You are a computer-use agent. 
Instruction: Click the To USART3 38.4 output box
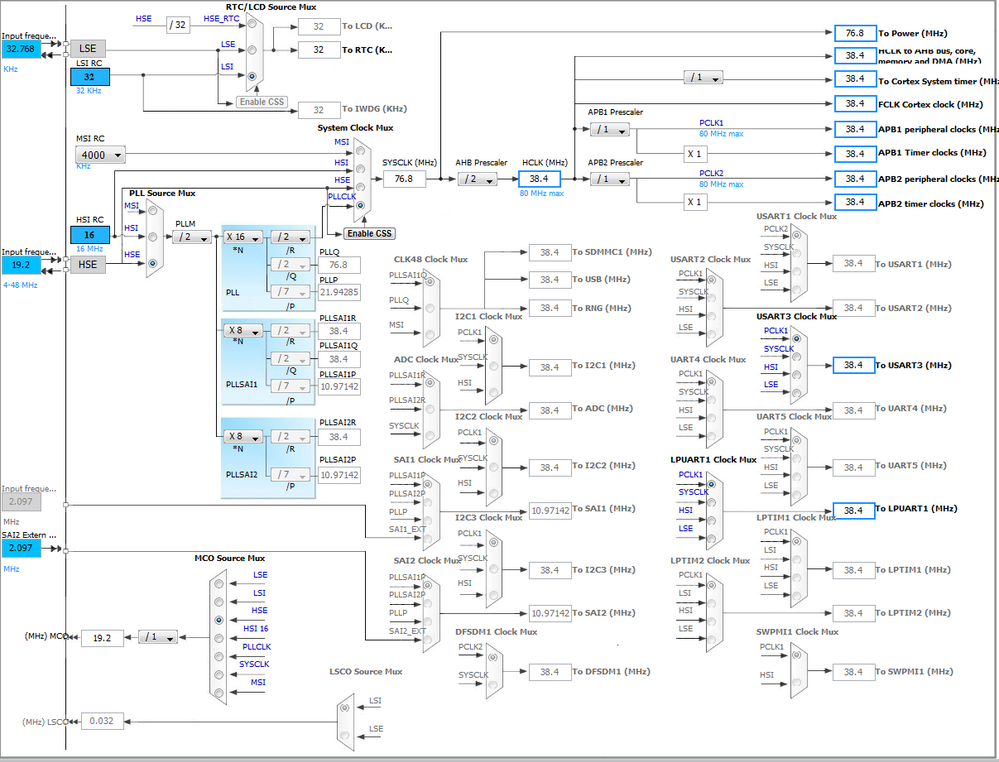coord(854,365)
